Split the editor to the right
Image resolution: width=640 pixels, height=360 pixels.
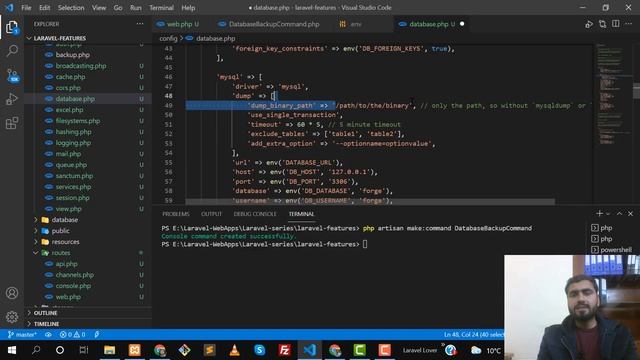point(616,24)
